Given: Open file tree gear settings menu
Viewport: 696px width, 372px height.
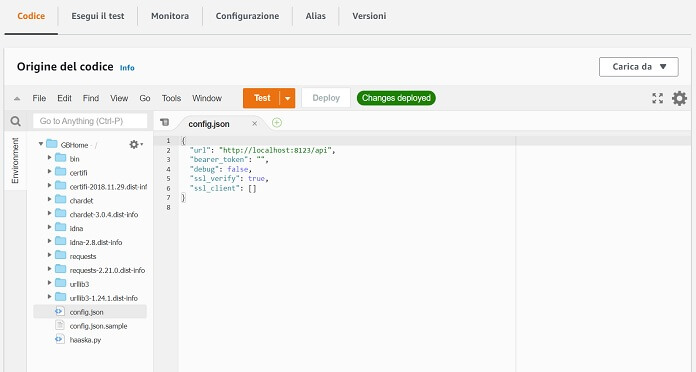Looking at the screenshot, I should point(136,144).
